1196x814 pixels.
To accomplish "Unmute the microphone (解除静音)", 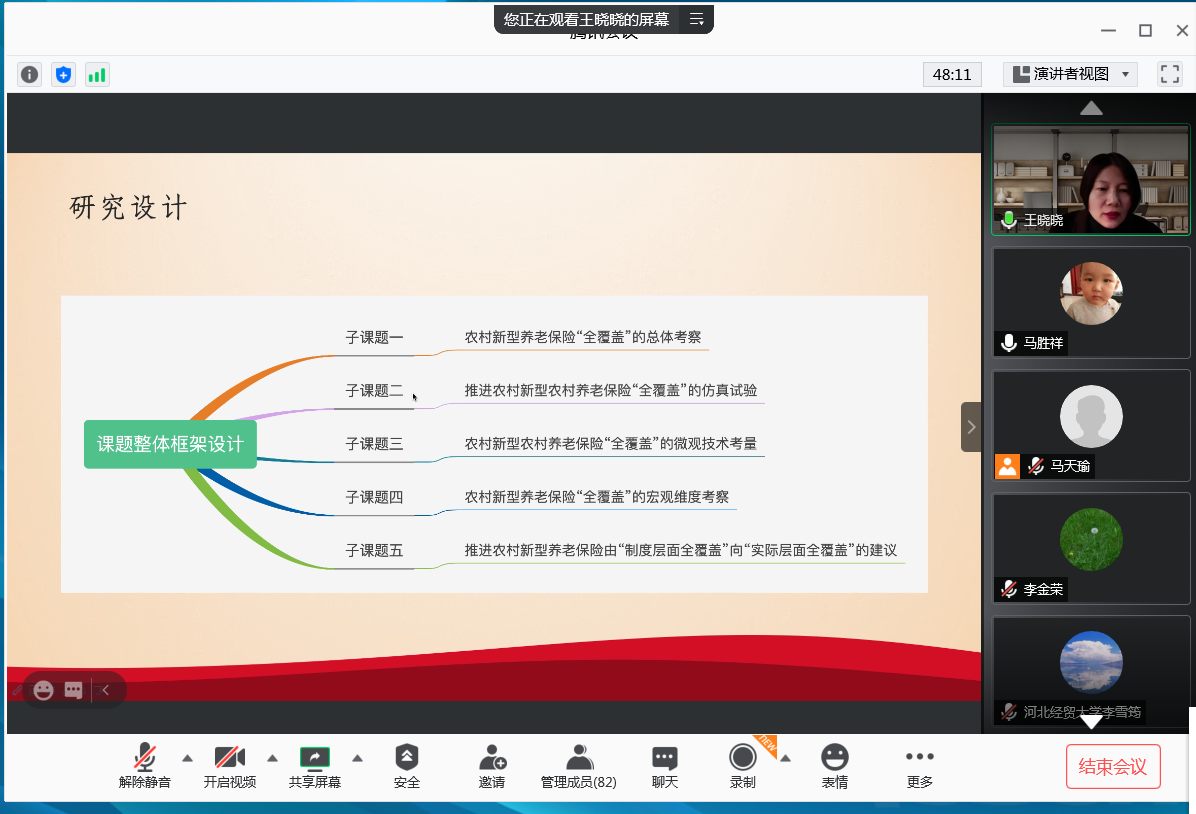I will tap(145, 766).
